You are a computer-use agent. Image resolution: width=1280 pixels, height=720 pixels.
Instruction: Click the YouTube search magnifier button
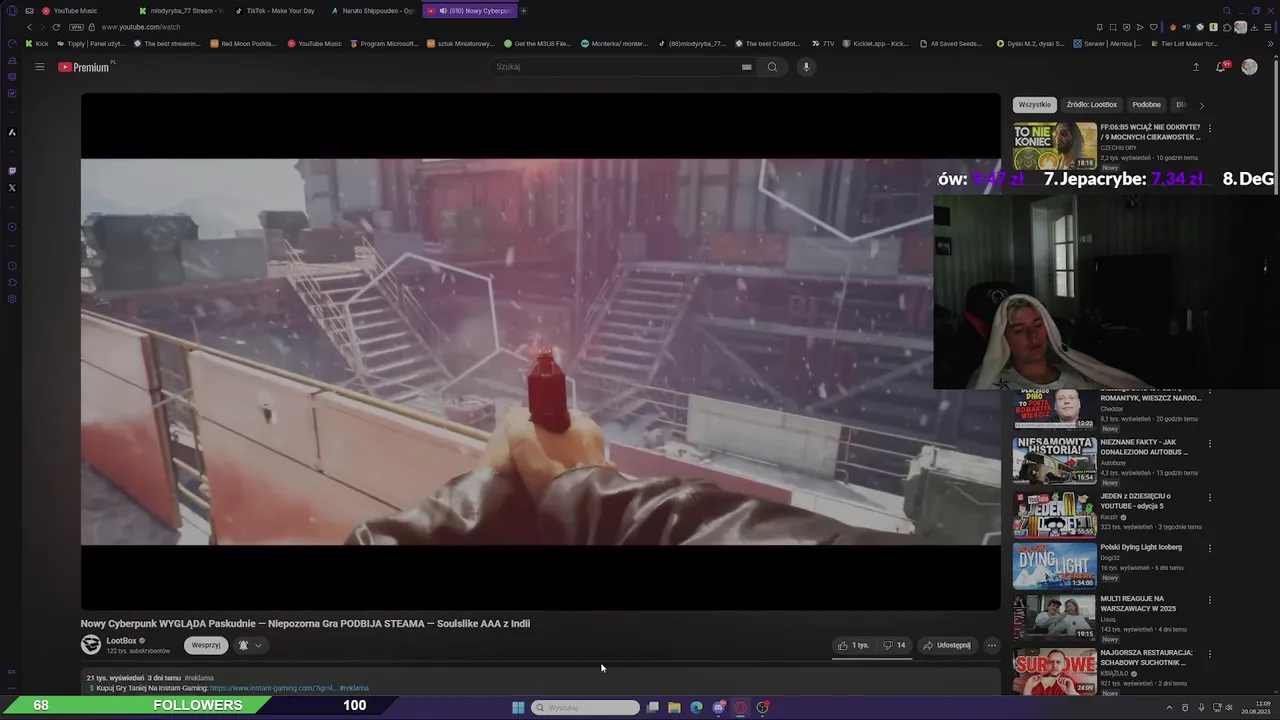[x=772, y=67]
